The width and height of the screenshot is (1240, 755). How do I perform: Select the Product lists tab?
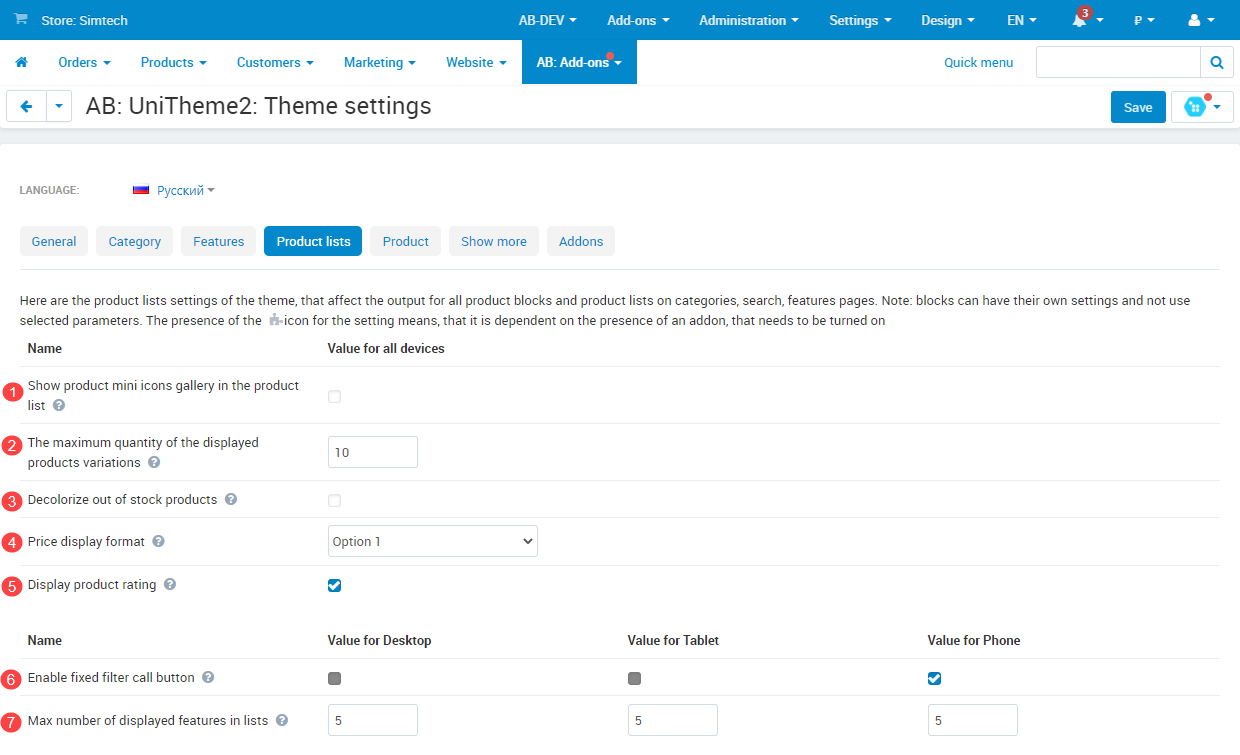313,241
